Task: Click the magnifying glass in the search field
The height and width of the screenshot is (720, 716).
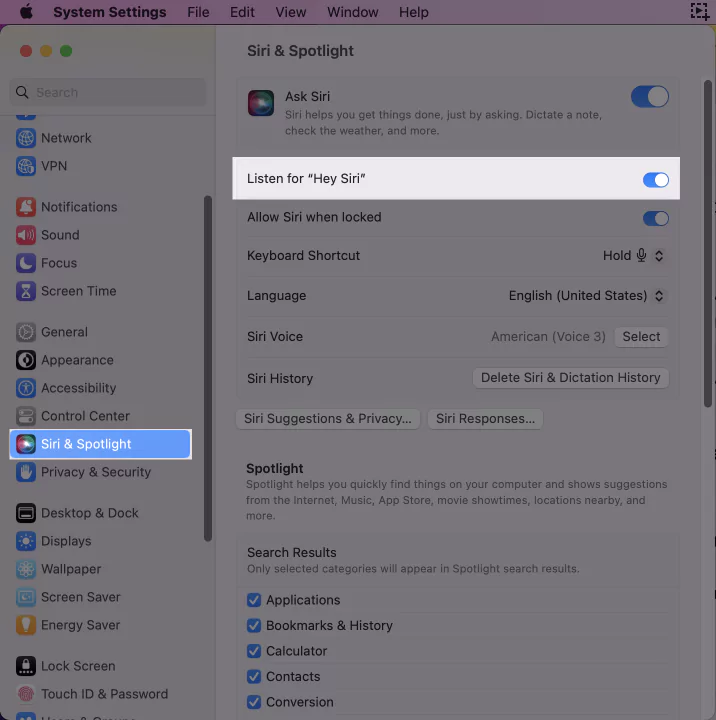Action: [22, 92]
